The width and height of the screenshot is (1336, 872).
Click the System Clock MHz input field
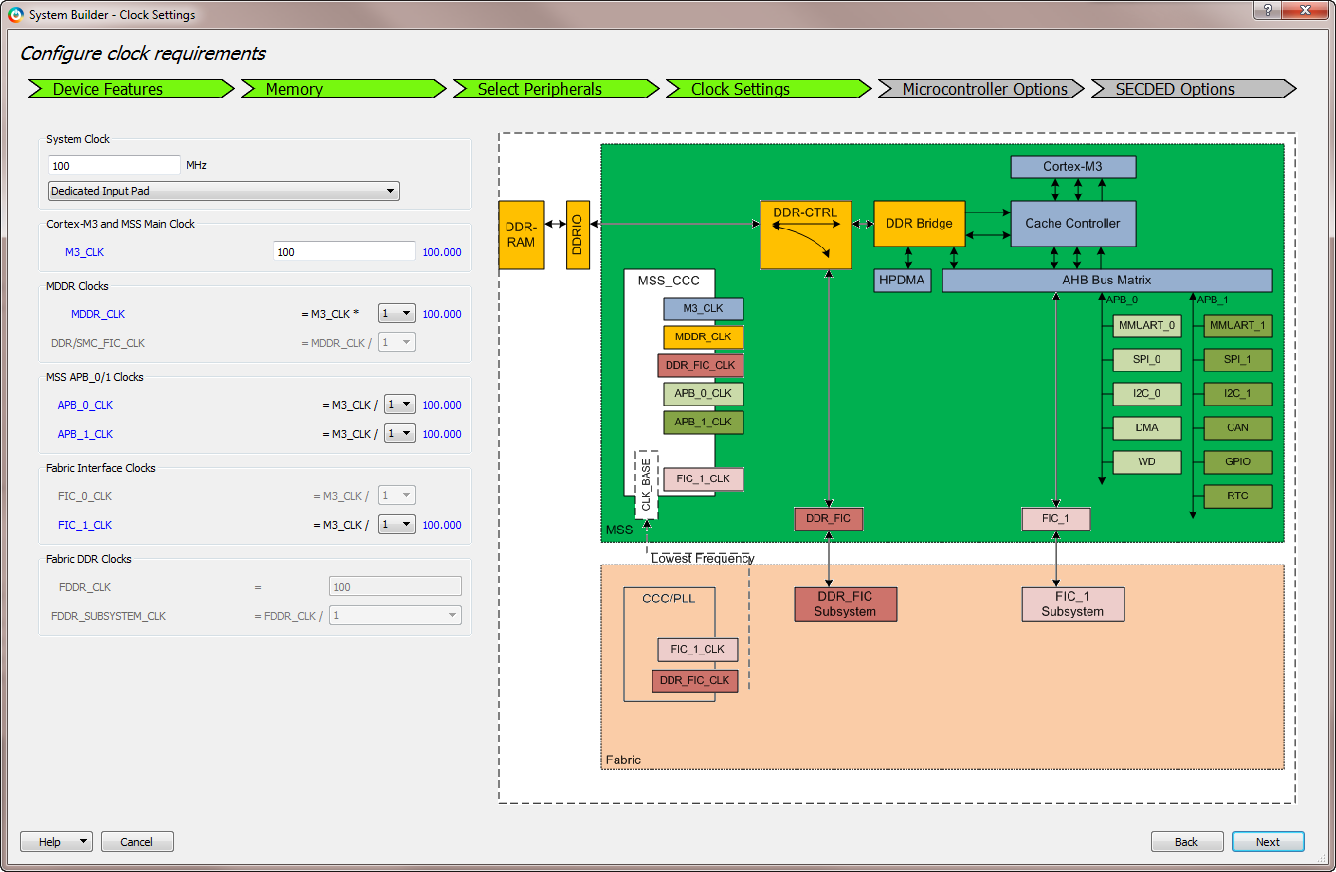pos(114,165)
